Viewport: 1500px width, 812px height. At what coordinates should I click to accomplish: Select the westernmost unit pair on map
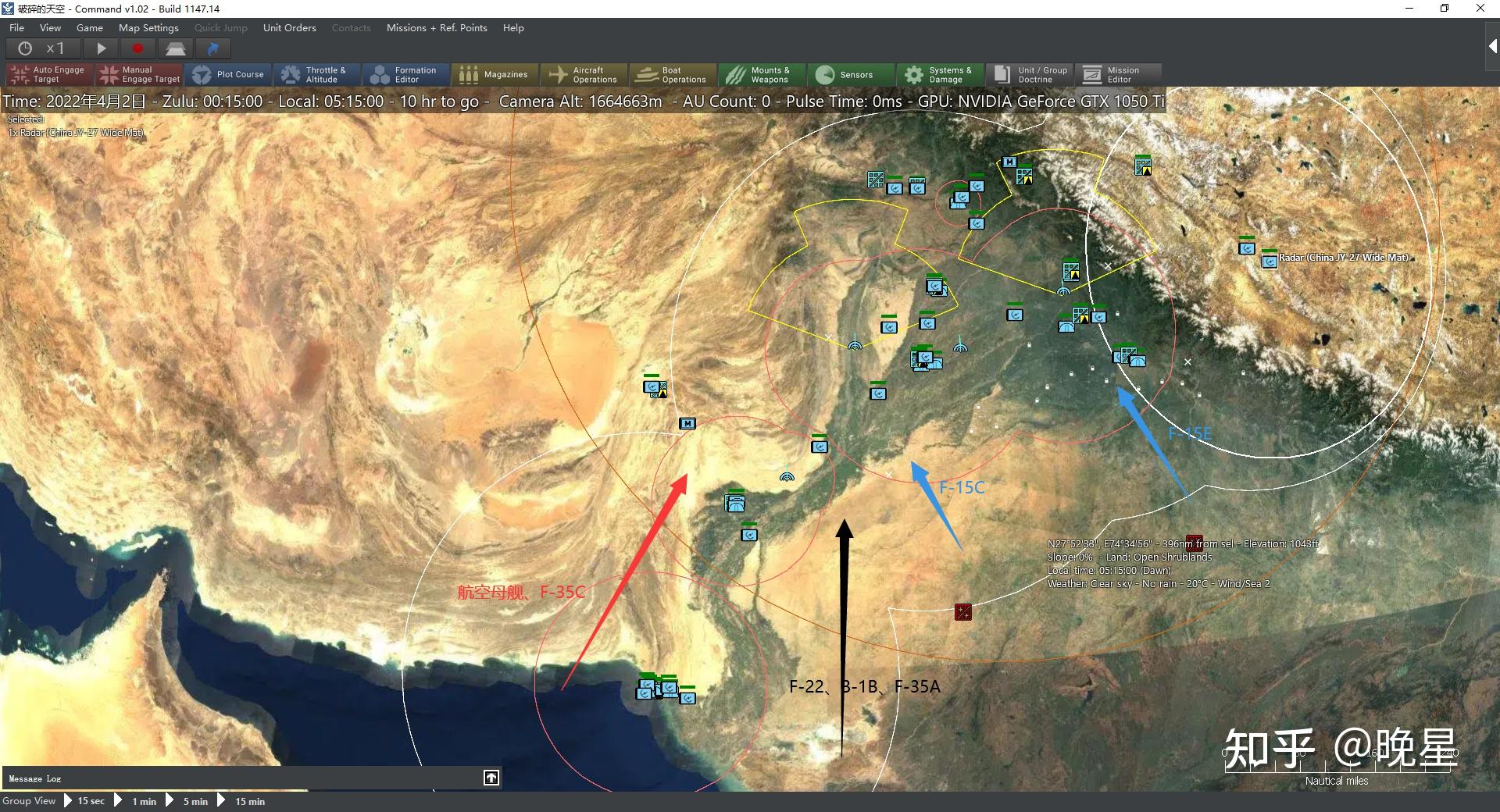pyautogui.click(x=655, y=387)
